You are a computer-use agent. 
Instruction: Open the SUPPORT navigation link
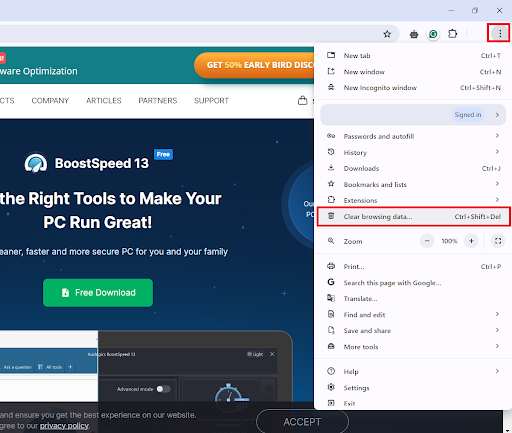pyautogui.click(x=211, y=101)
